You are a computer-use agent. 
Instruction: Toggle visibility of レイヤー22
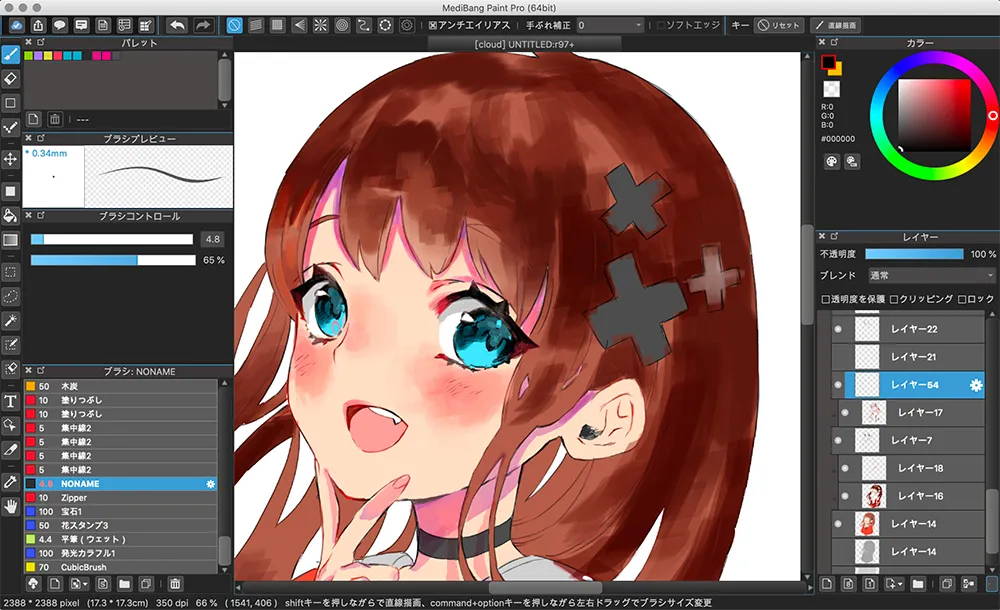(x=838, y=329)
